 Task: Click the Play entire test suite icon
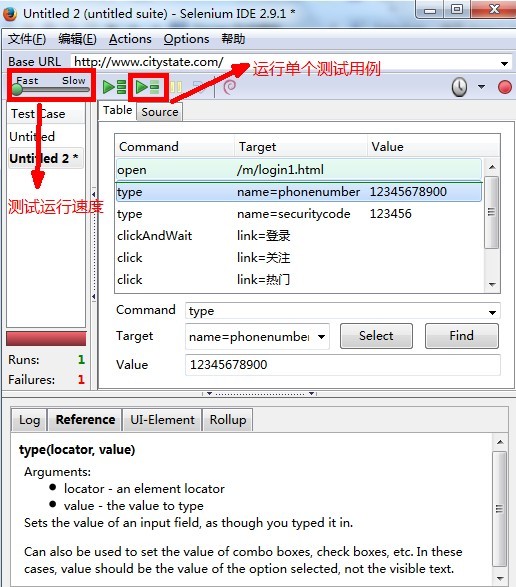[x=114, y=87]
